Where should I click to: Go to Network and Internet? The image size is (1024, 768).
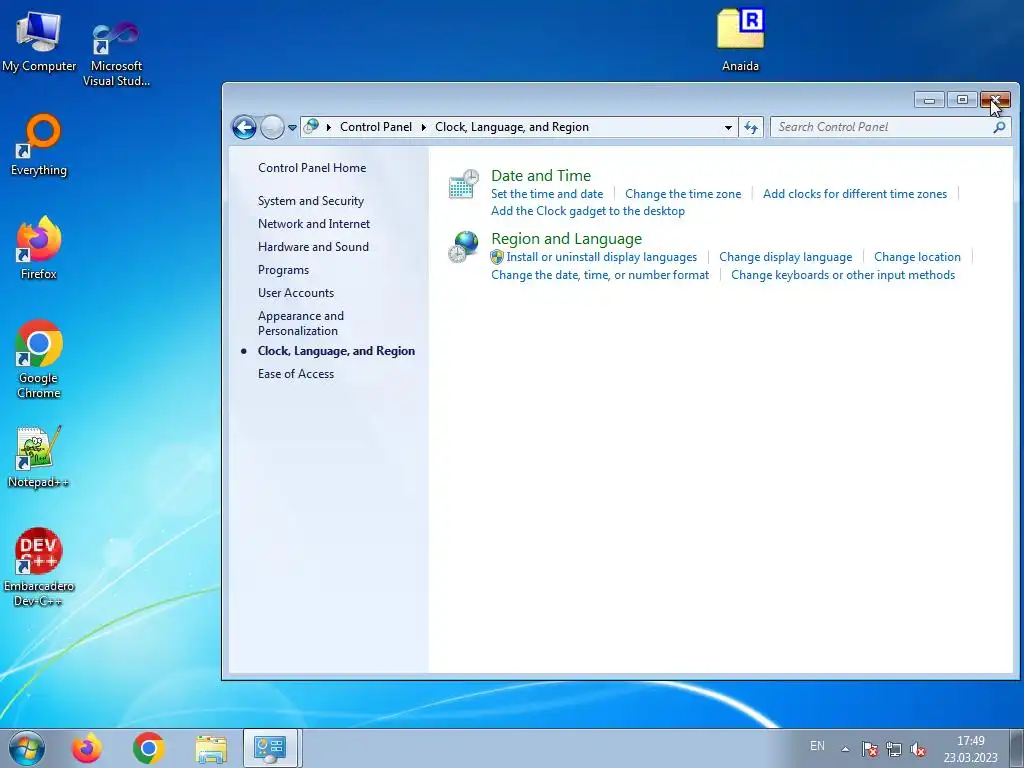(x=314, y=224)
